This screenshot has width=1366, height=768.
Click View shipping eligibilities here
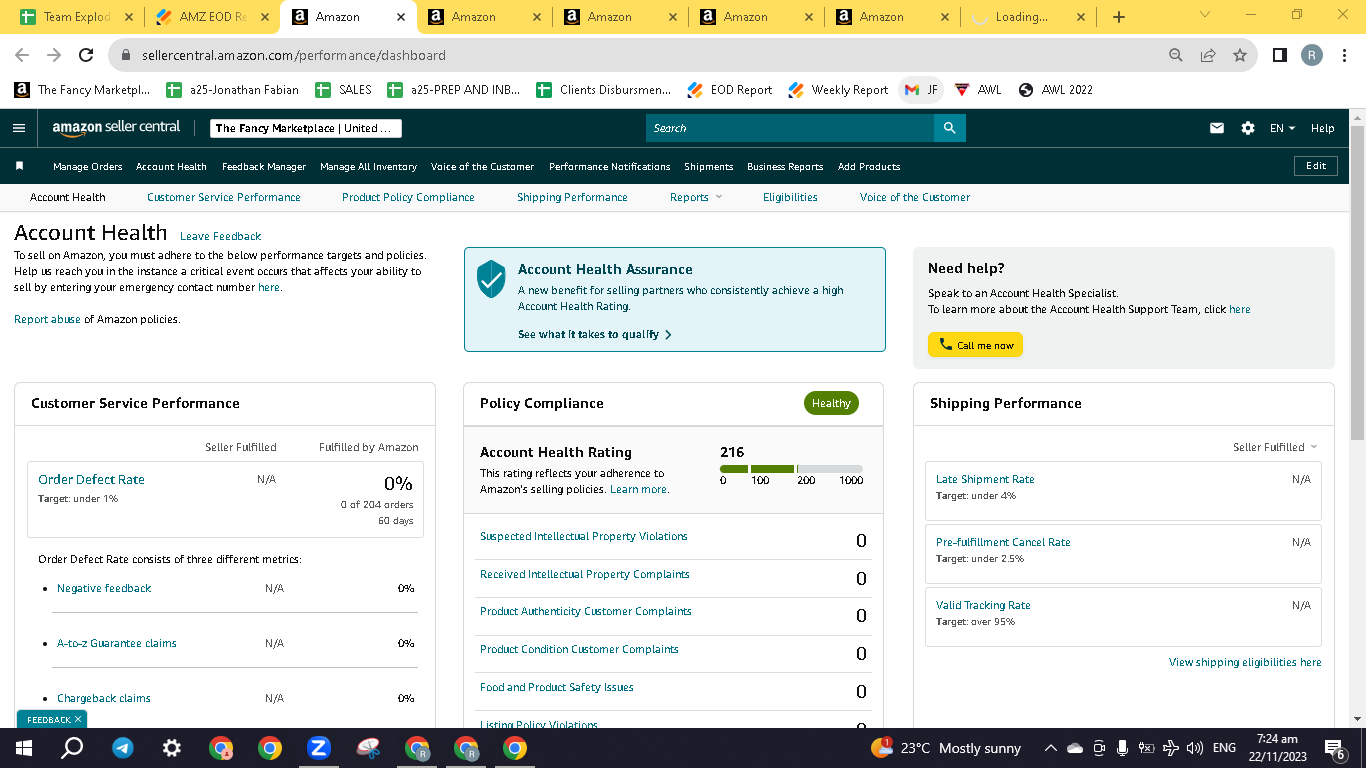(1245, 662)
